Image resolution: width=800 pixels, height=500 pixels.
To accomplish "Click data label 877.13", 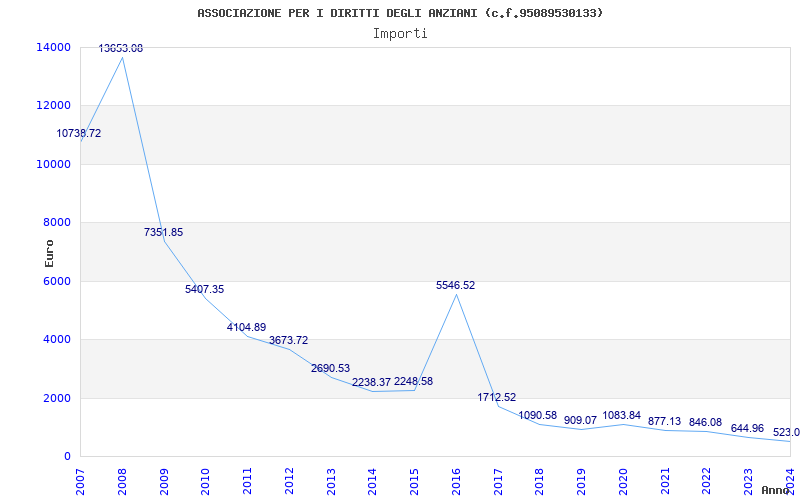I will [665, 422].
